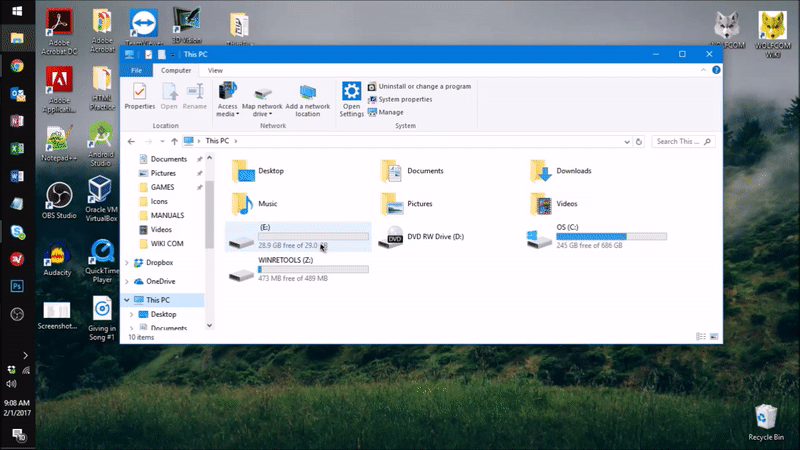The width and height of the screenshot is (800, 450).
Task: Collapse the This PC tree node
Action: 127,300
